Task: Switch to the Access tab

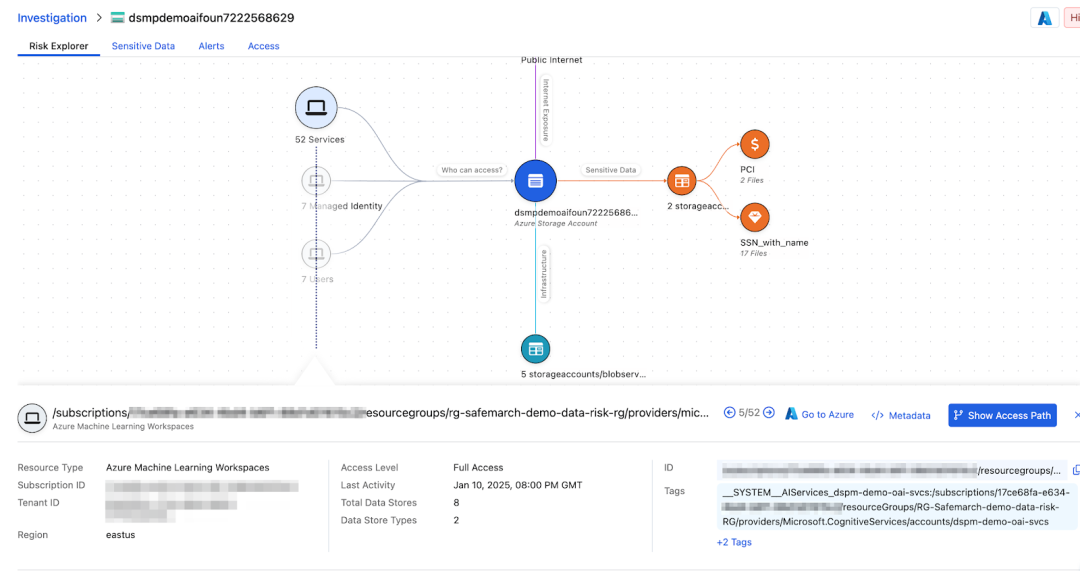Action: 264,46
